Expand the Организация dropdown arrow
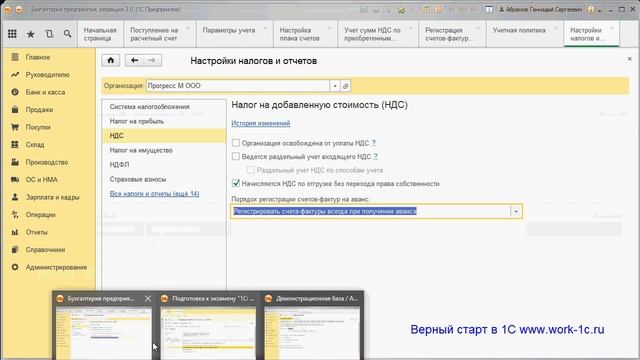This screenshot has height=360, width=640. point(335,86)
